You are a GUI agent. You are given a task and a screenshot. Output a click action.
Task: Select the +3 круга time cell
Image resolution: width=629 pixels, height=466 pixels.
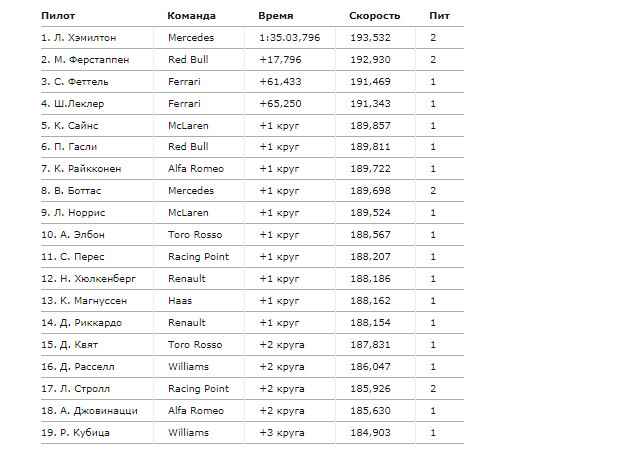click(x=281, y=433)
